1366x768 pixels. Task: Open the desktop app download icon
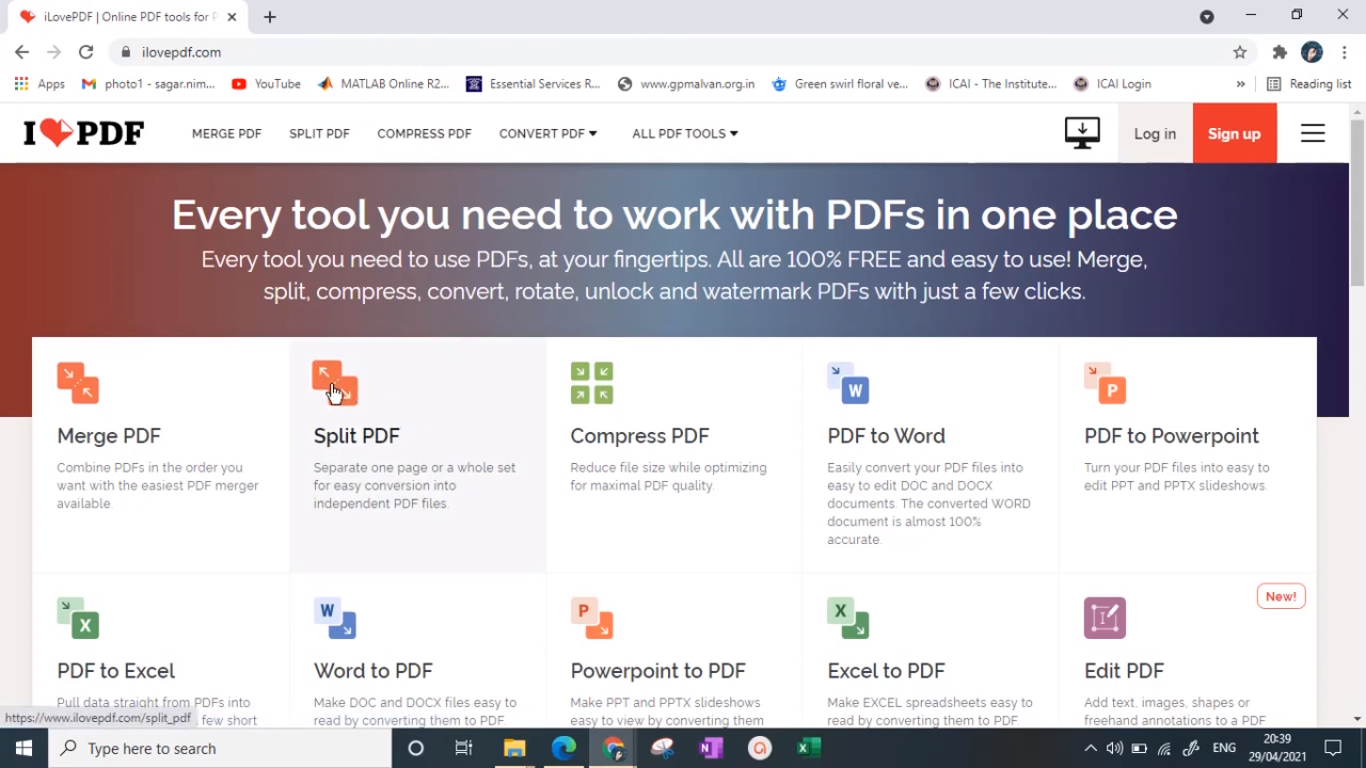tap(1082, 133)
